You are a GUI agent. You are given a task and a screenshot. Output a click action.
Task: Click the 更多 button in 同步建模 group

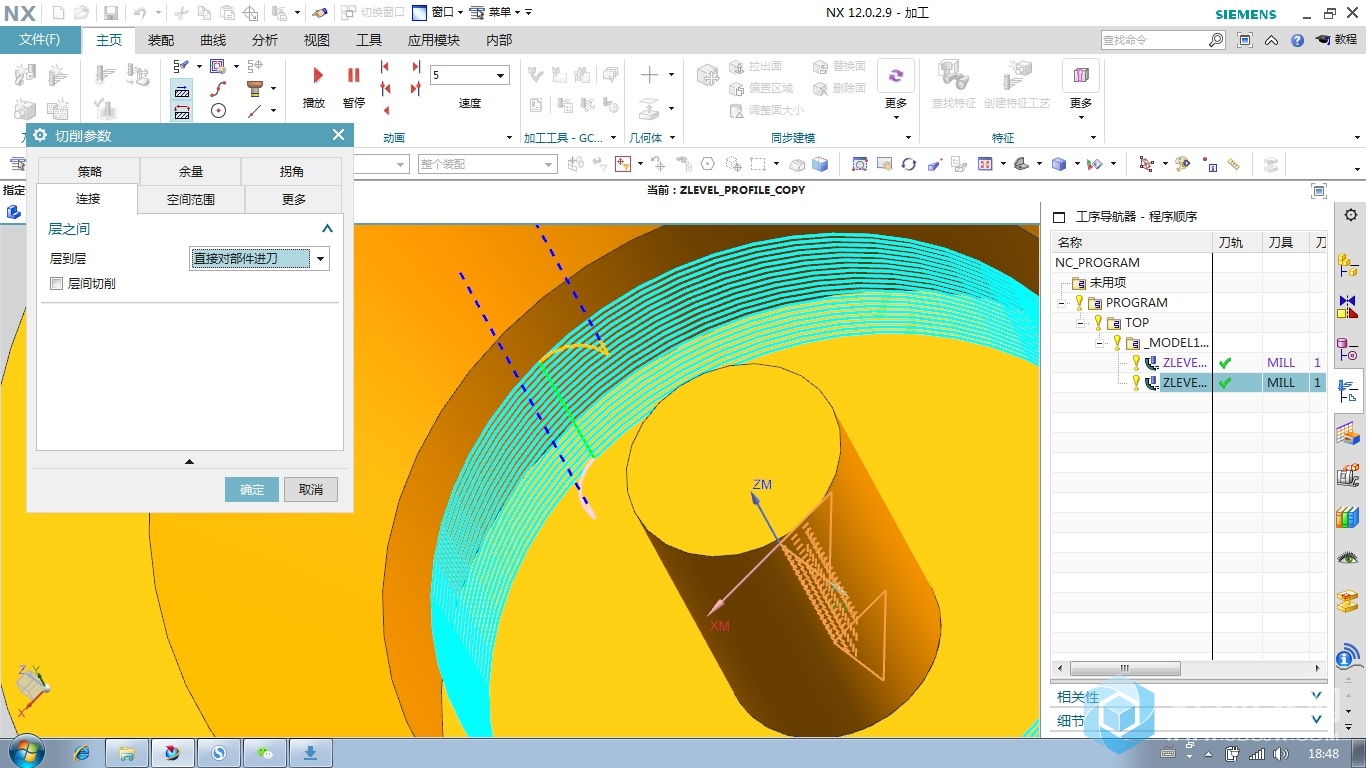[896, 90]
